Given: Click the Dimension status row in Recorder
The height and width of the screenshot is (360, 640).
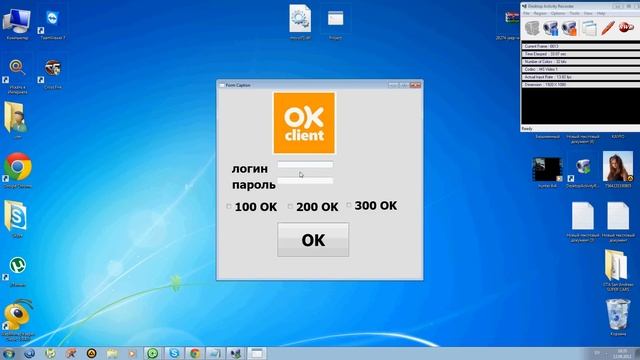Looking at the screenshot, I should 580,84.
